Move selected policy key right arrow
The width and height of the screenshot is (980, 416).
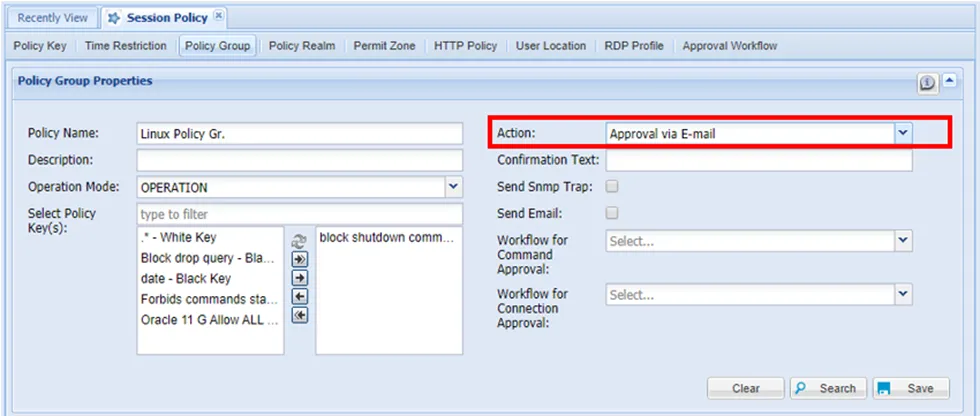point(300,278)
